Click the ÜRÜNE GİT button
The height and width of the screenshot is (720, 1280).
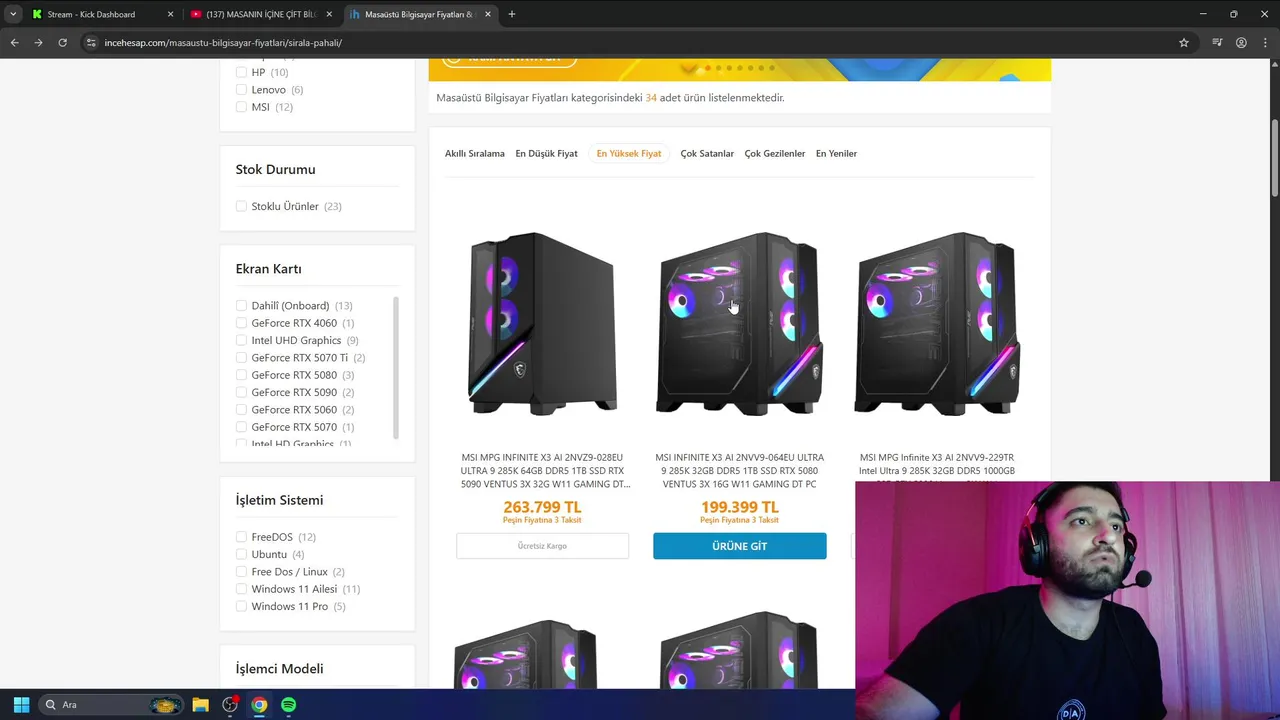tap(740, 546)
